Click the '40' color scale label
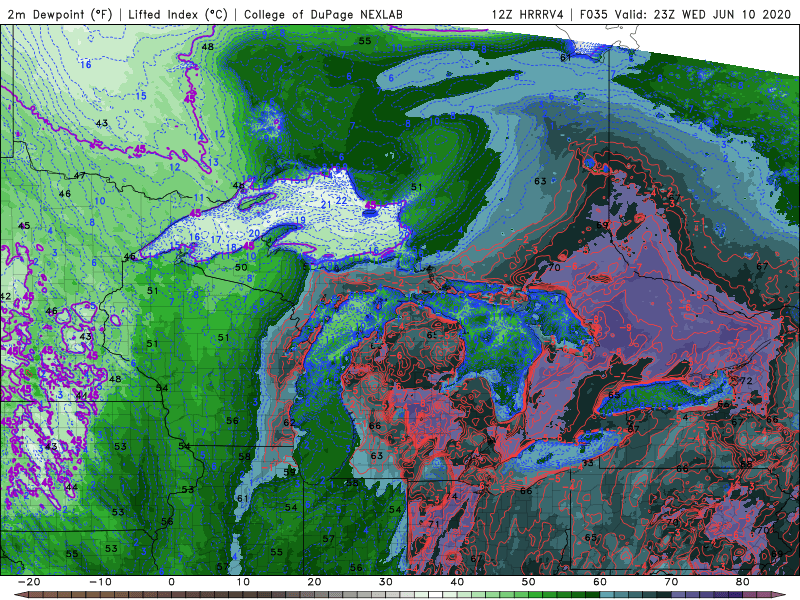Image resolution: width=800 pixels, height=600 pixels. [x=457, y=582]
